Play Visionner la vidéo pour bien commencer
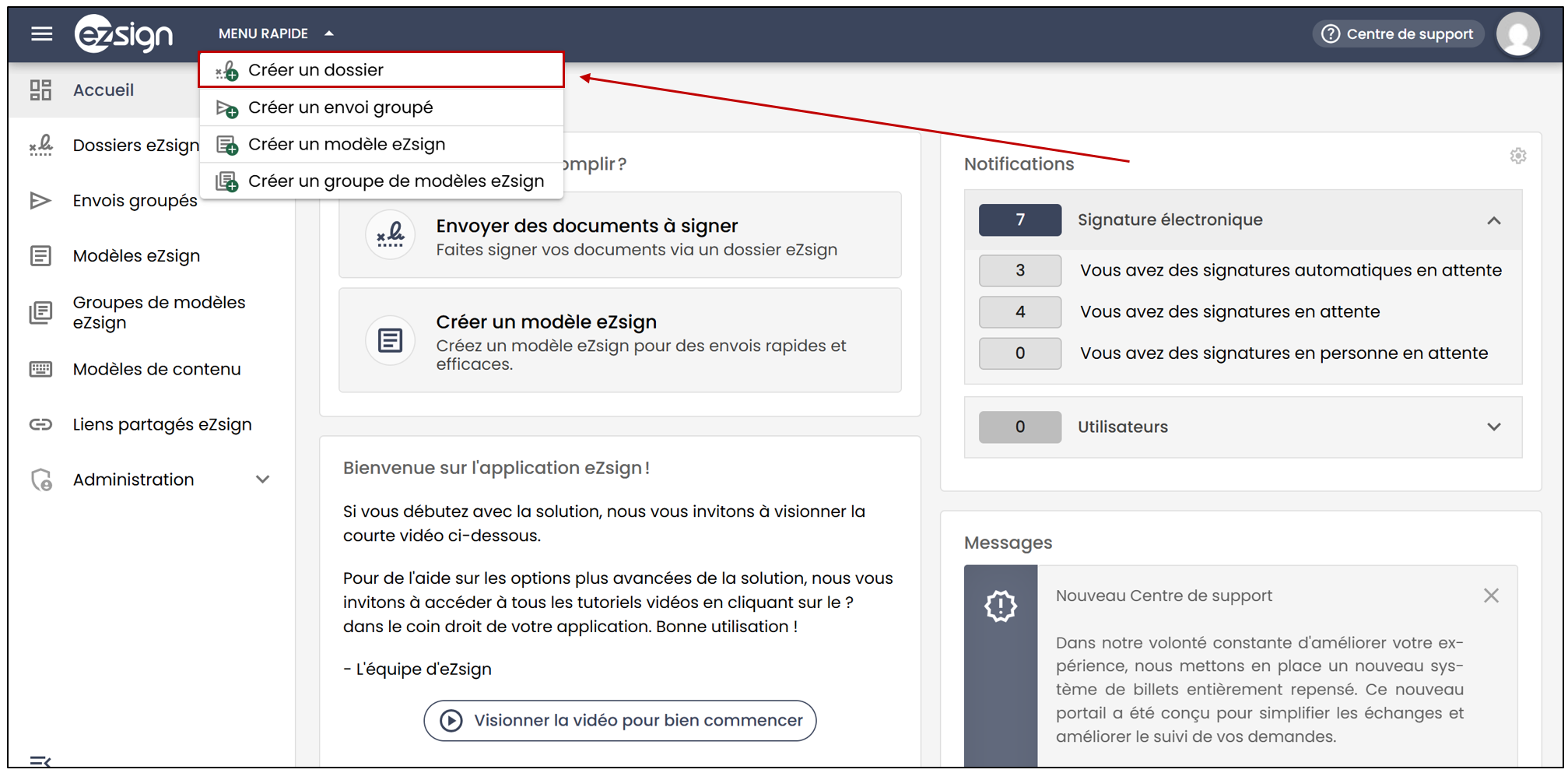The width and height of the screenshot is (1568, 773). coord(619,720)
